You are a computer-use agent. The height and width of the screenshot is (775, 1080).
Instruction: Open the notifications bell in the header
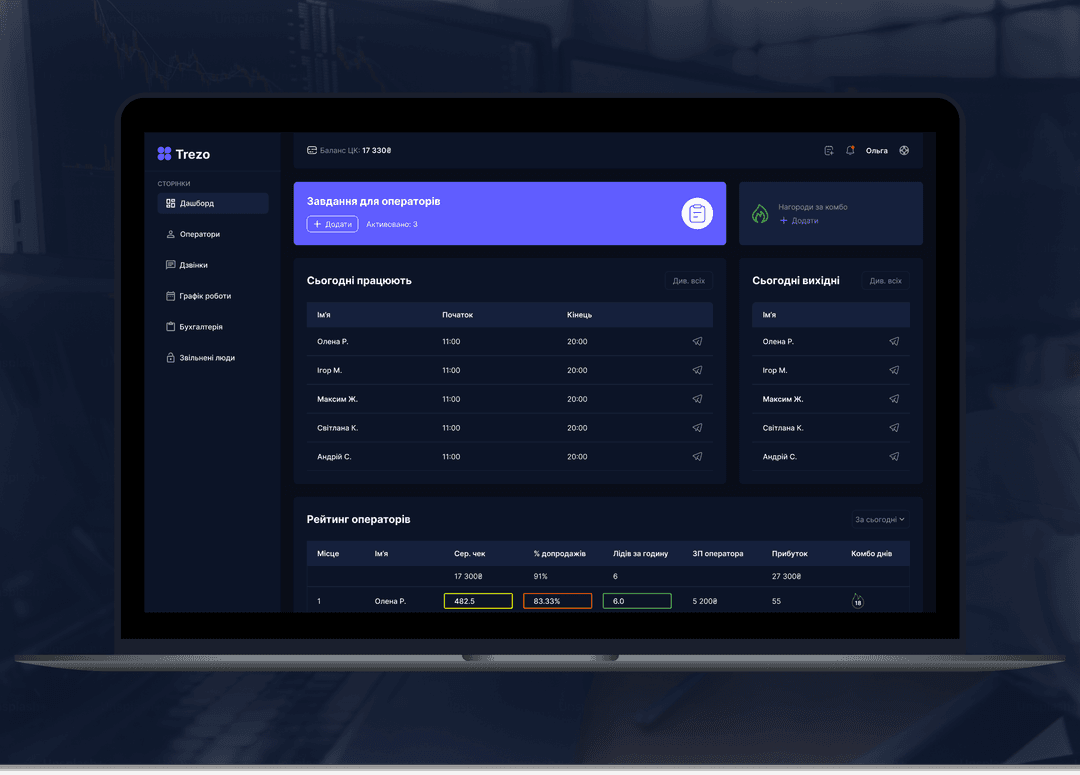[x=850, y=151]
